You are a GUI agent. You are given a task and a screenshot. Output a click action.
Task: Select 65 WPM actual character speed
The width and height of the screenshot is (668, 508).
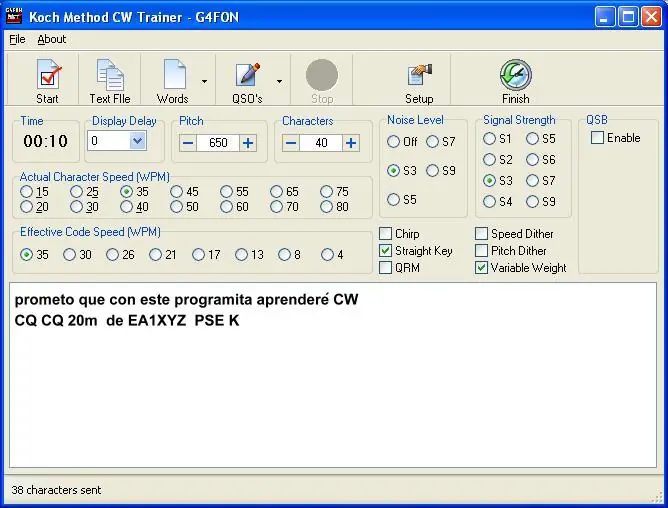tap(276, 192)
